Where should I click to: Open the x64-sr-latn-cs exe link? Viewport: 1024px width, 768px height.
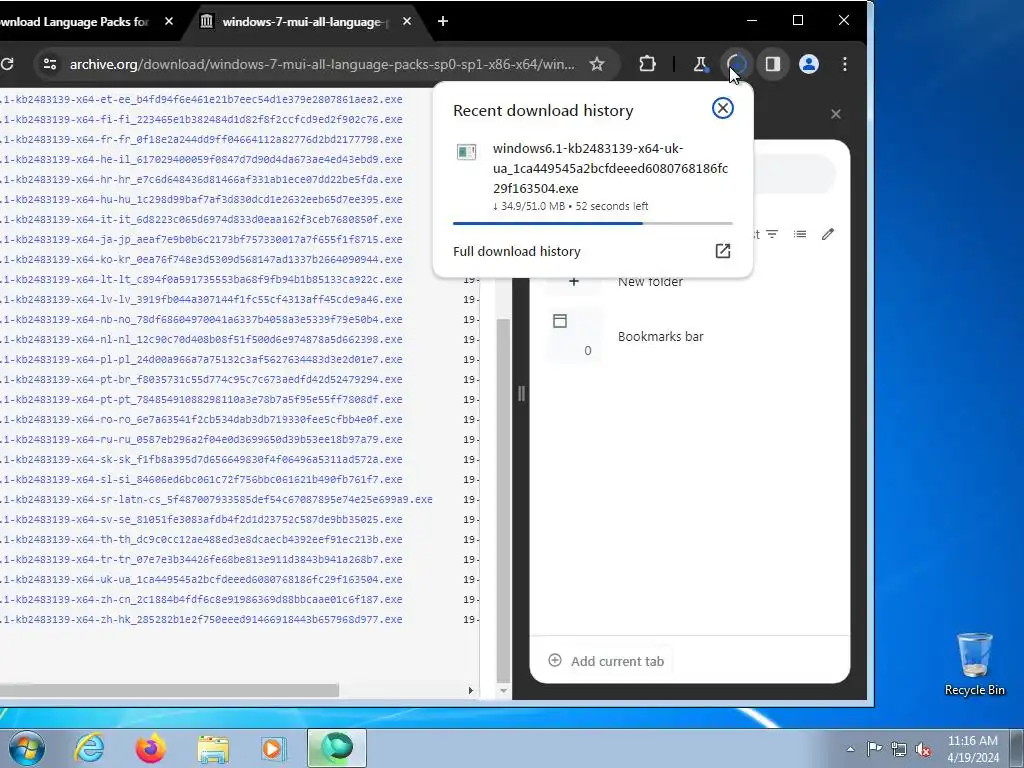point(216,500)
